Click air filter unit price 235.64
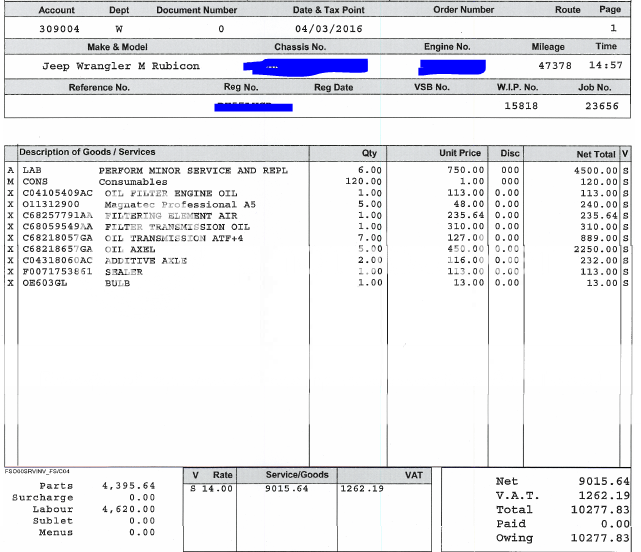641x552 pixels. 466,215
